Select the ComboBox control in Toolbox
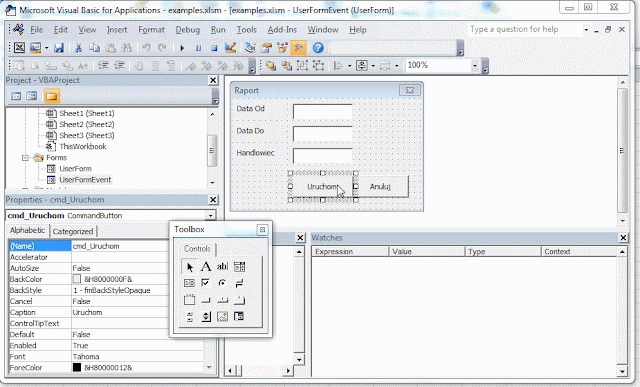The height and width of the screenshot is (387, 640). click(x=240, y=267)
